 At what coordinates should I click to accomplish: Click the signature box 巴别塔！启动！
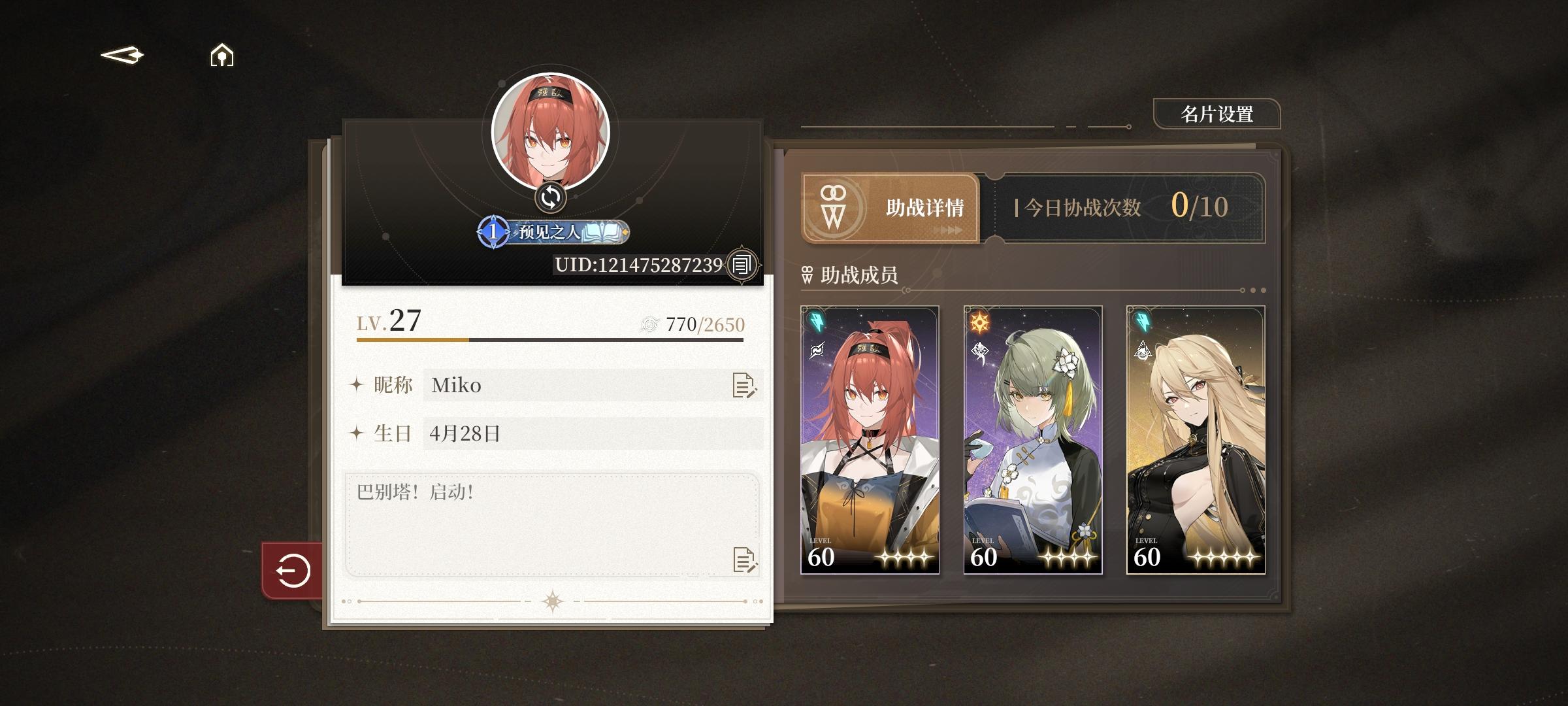pos(552,525)
